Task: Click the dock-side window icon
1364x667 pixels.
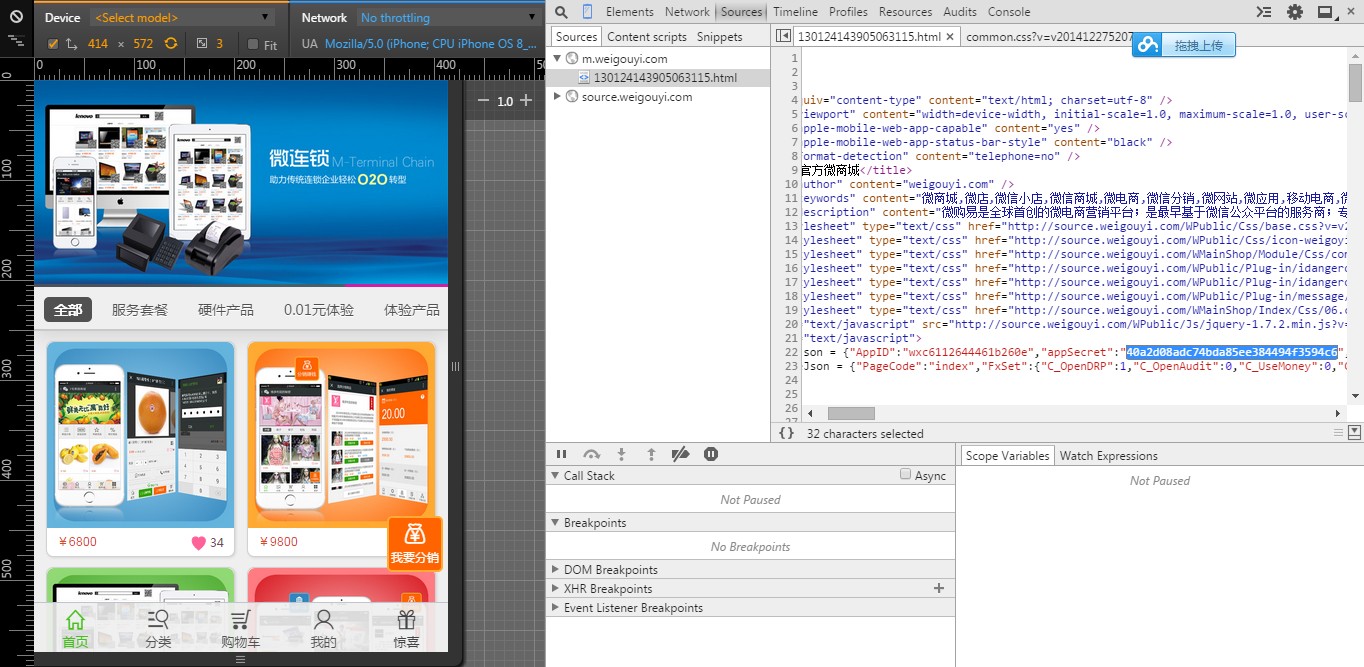Action: (1325, 12)
